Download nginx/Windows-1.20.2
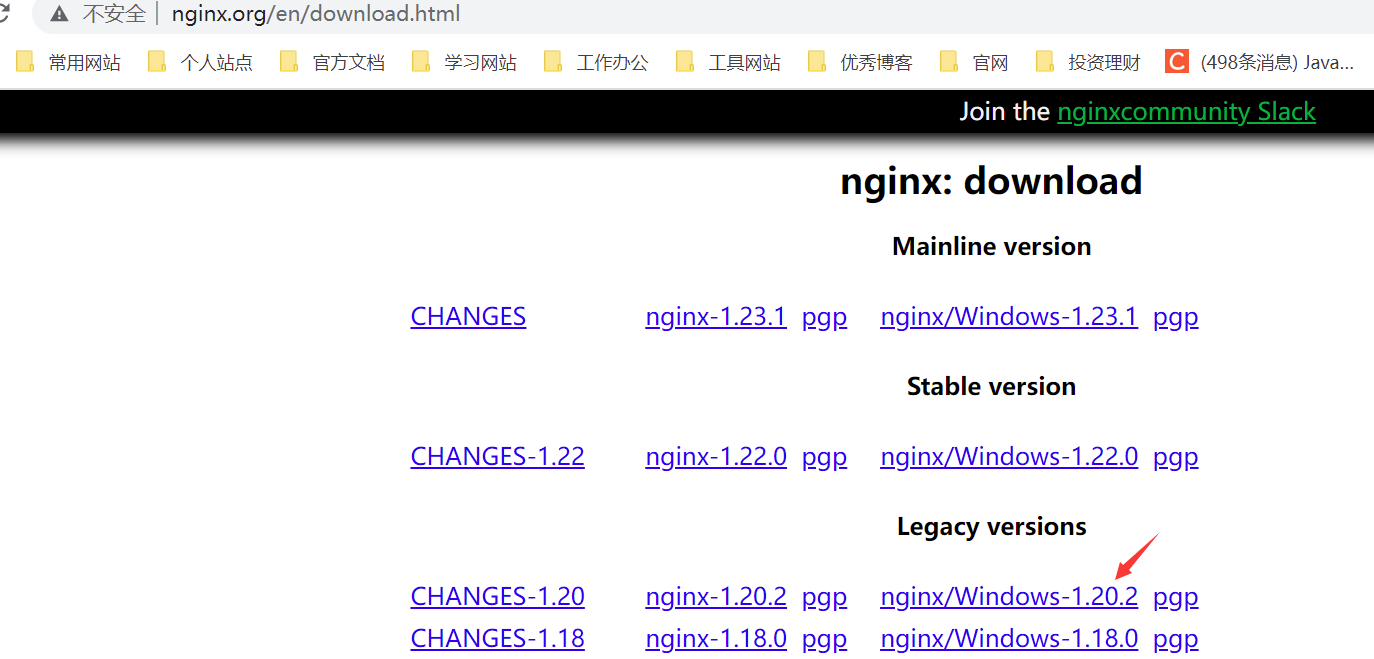Image resolution: width=1374 pixels, height=659 pixels. [1009, 597]
